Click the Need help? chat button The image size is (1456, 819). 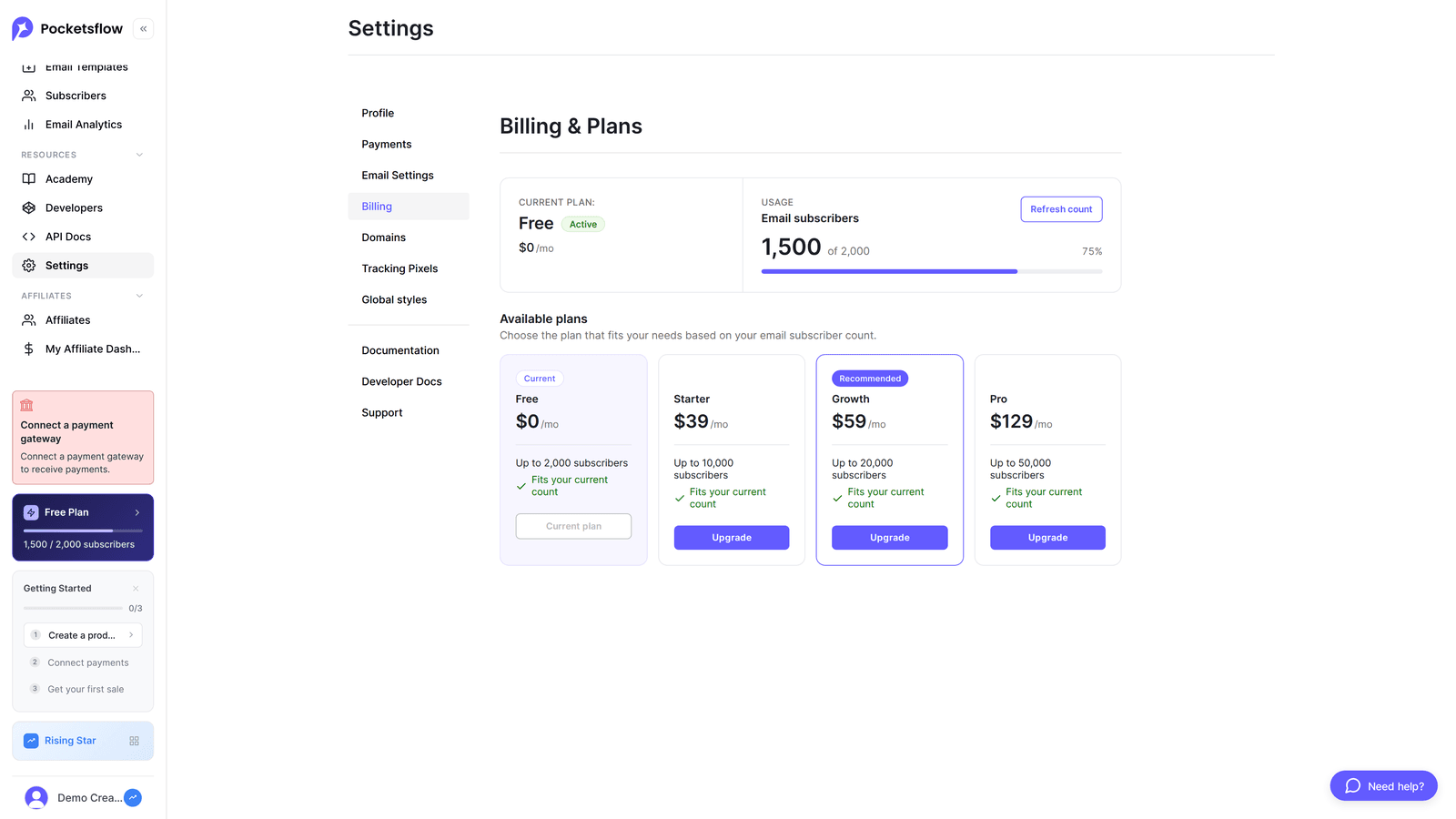(x=1383, y=786)
